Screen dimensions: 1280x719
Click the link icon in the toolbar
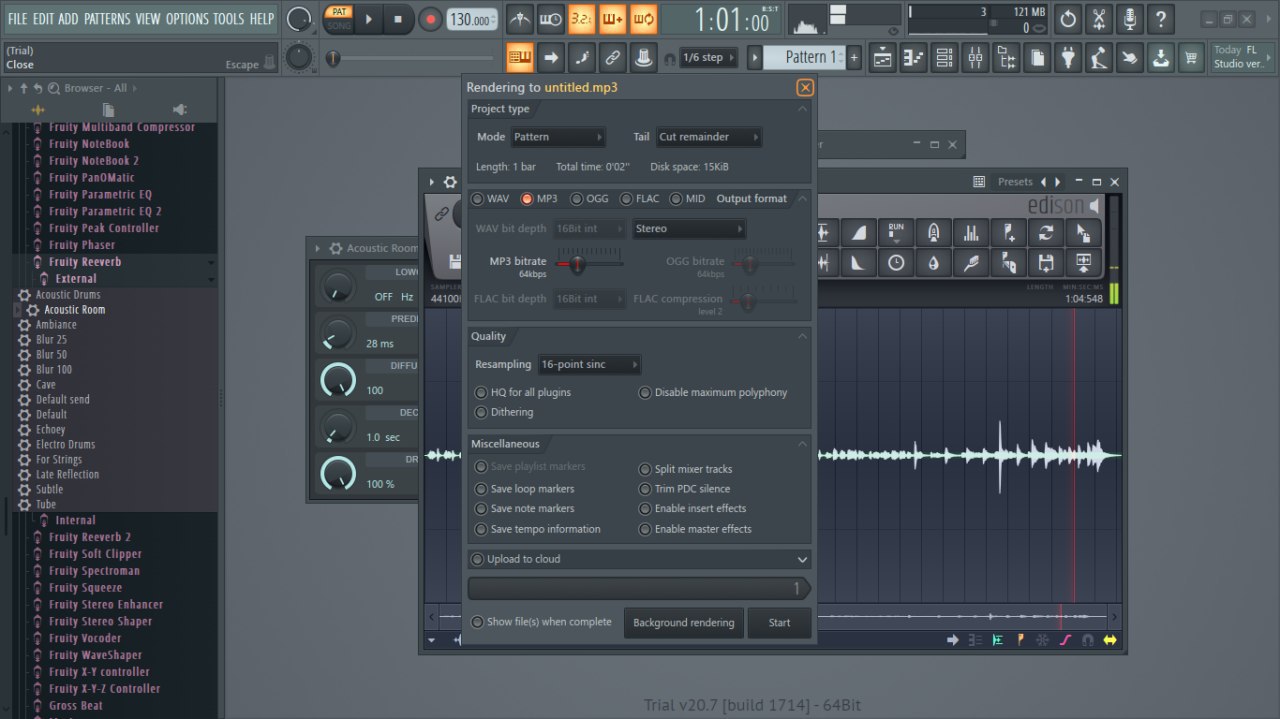(613, 57)
